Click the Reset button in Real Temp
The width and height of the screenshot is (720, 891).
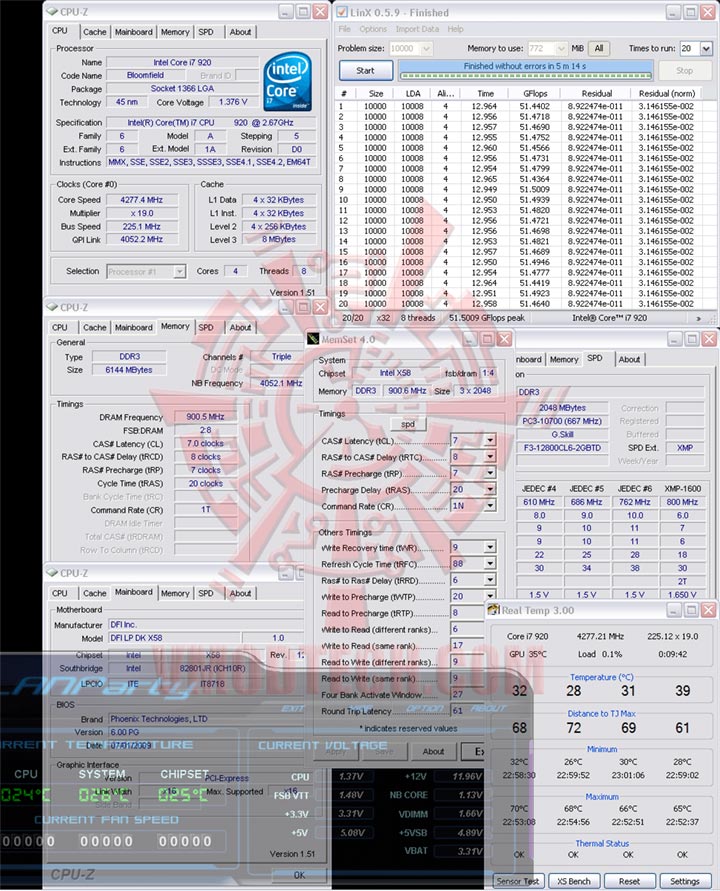pyautogui.click(x=629, y=881)
